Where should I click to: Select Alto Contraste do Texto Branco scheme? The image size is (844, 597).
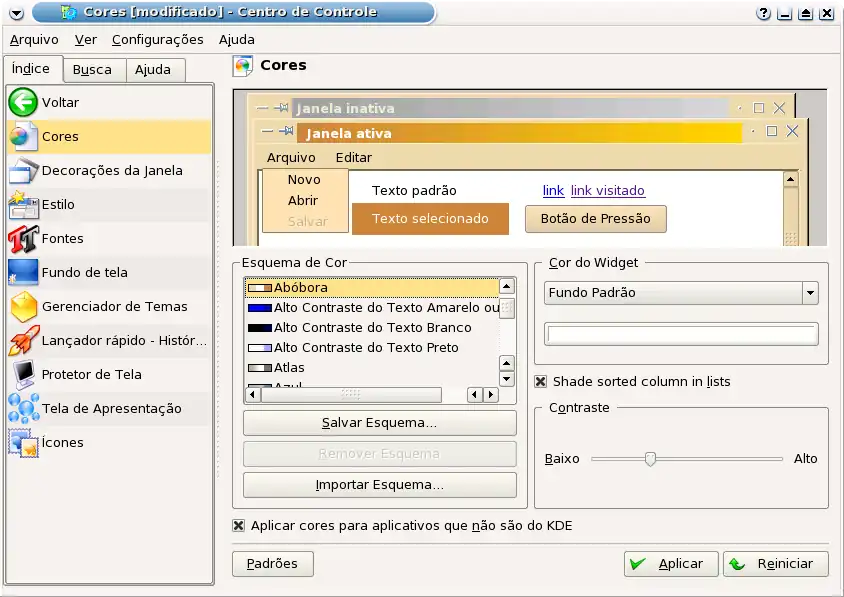pyautogui.click(x=372, y=327)
